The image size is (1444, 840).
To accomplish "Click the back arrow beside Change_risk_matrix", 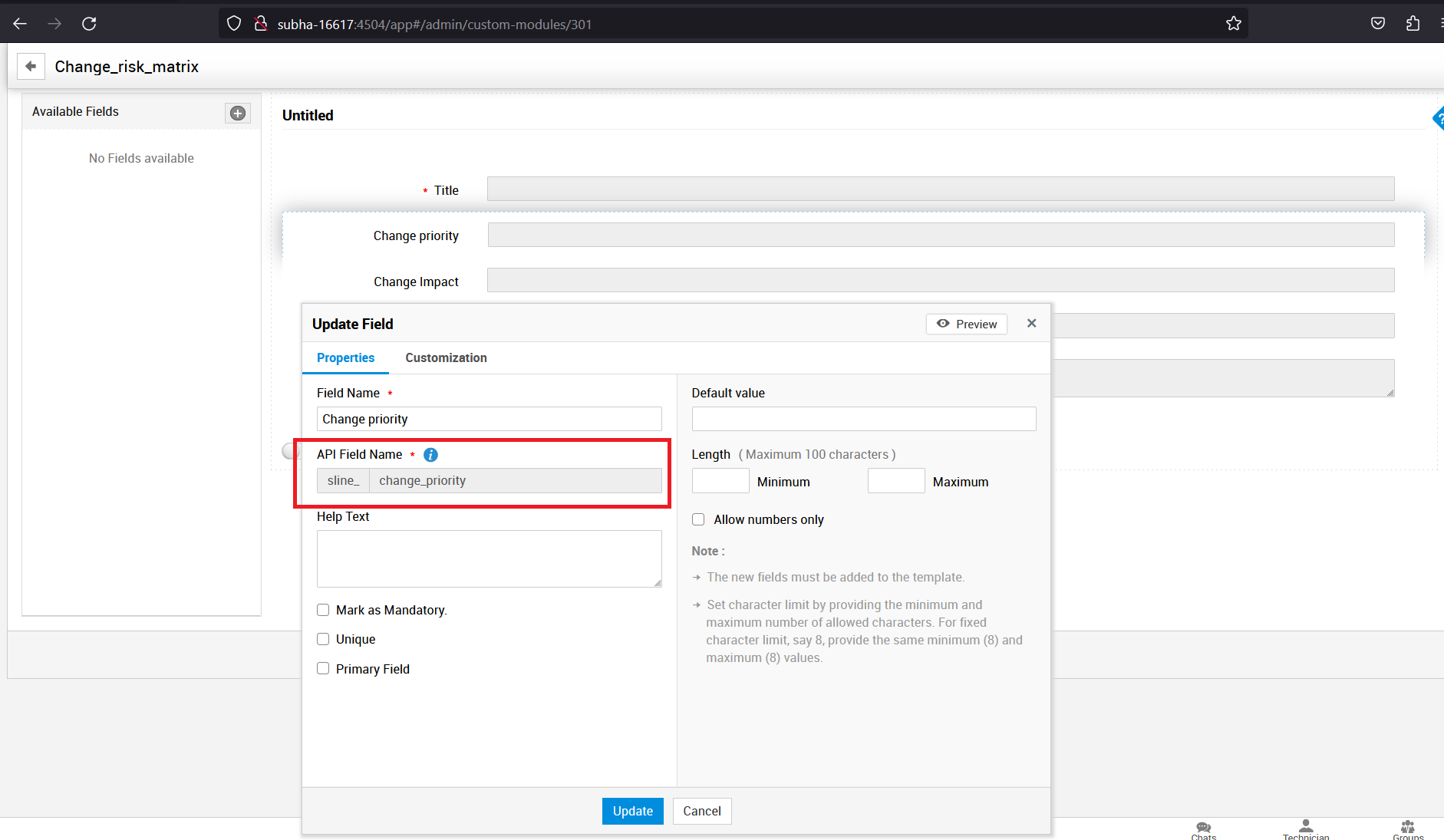I will click(x=31, y=67).
